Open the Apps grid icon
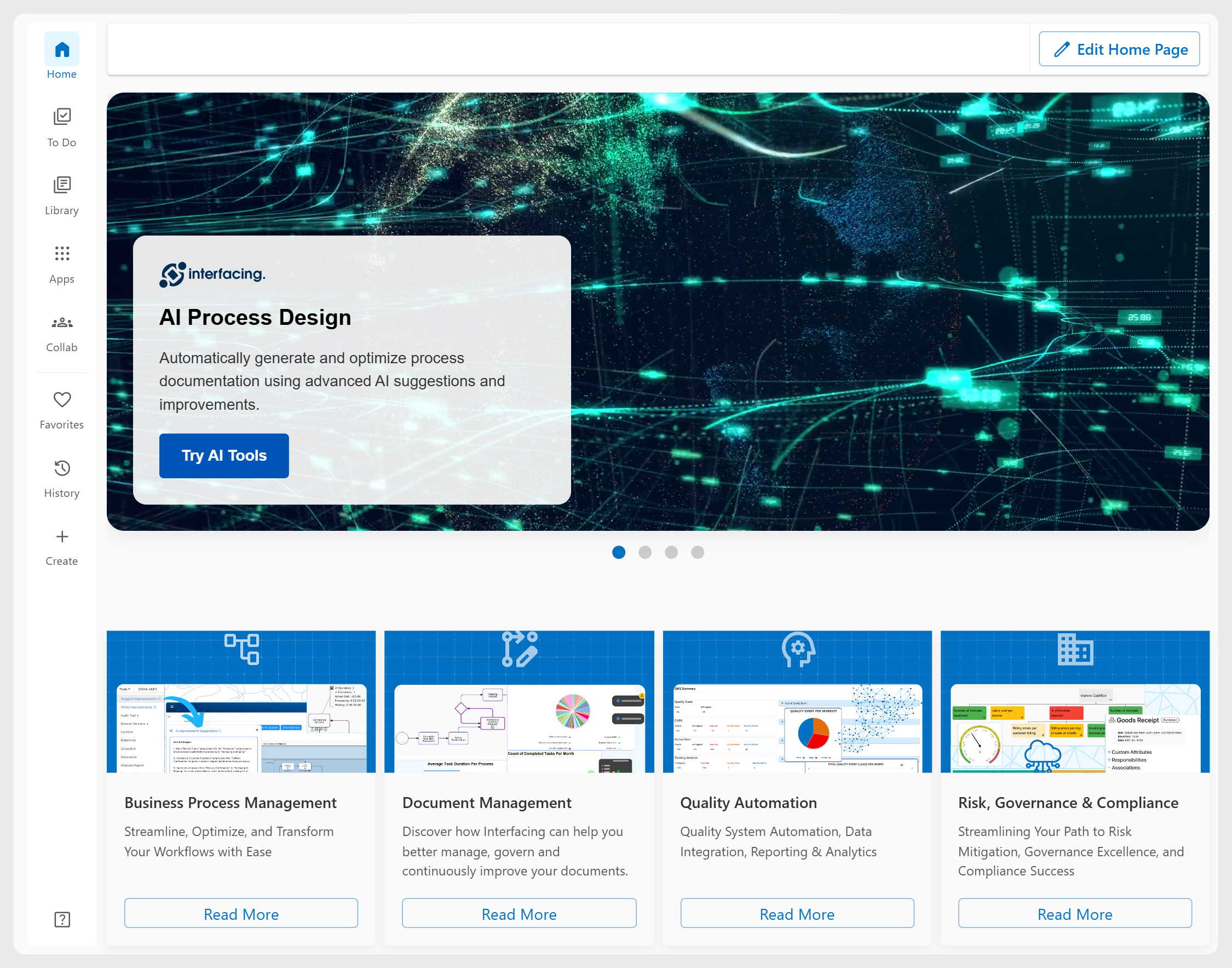The image size is (1232, 968). pos(62,253)
